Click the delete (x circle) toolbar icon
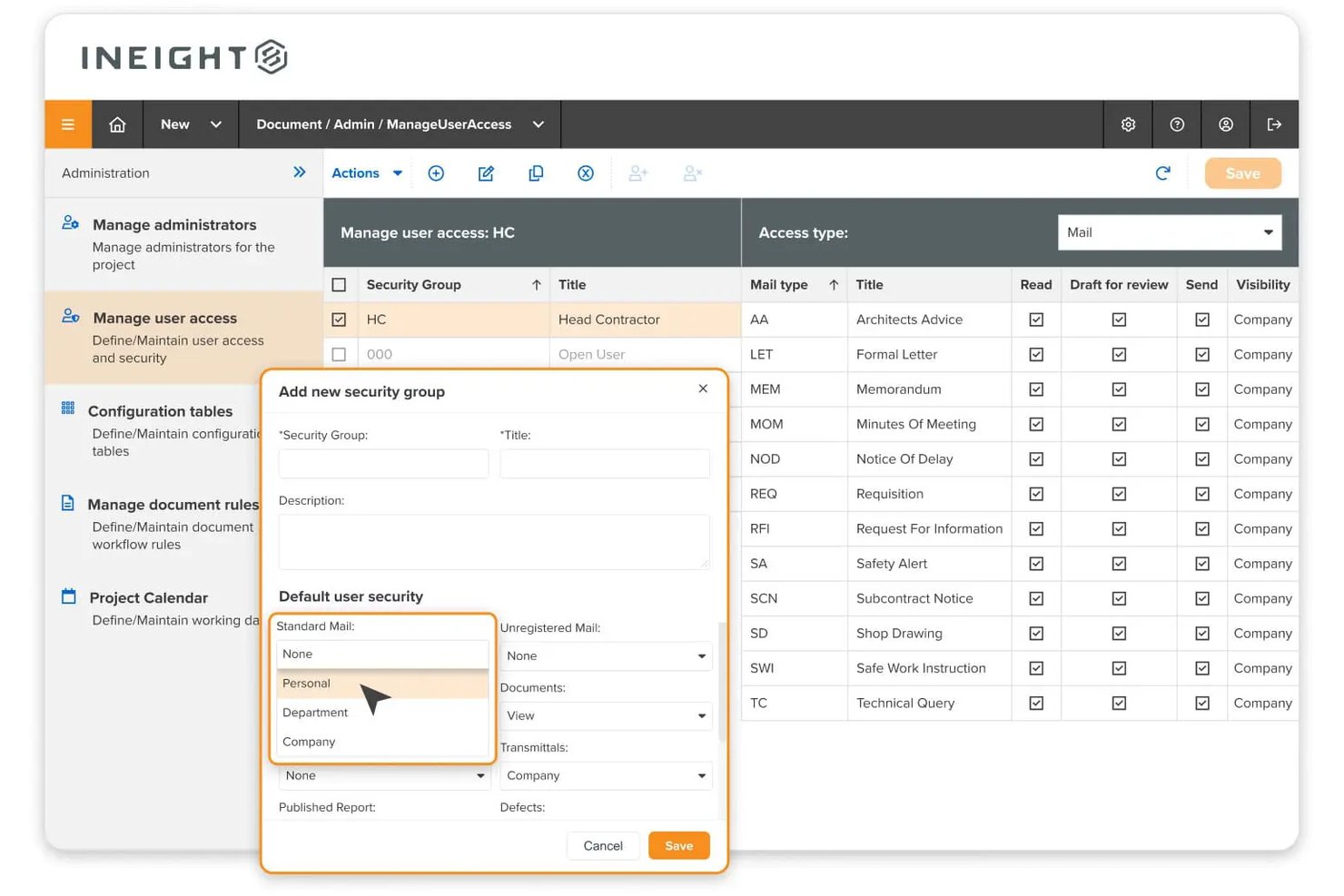 click(x=586, y=173)
